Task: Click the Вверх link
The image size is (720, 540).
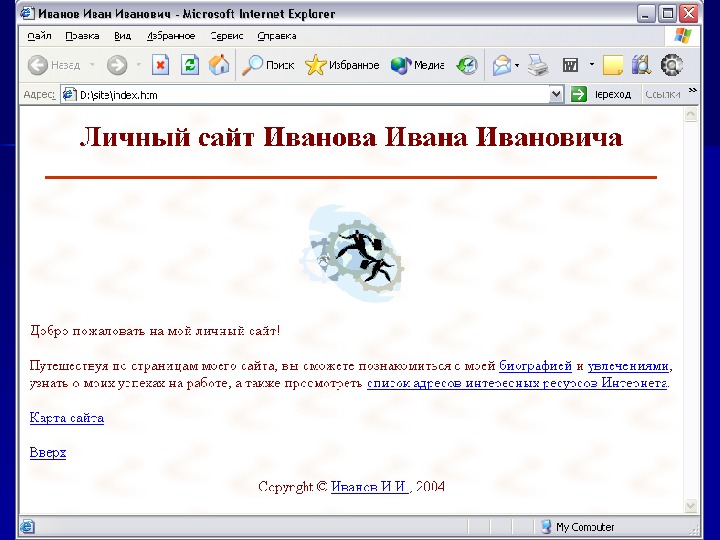Action: coord(48,453)
